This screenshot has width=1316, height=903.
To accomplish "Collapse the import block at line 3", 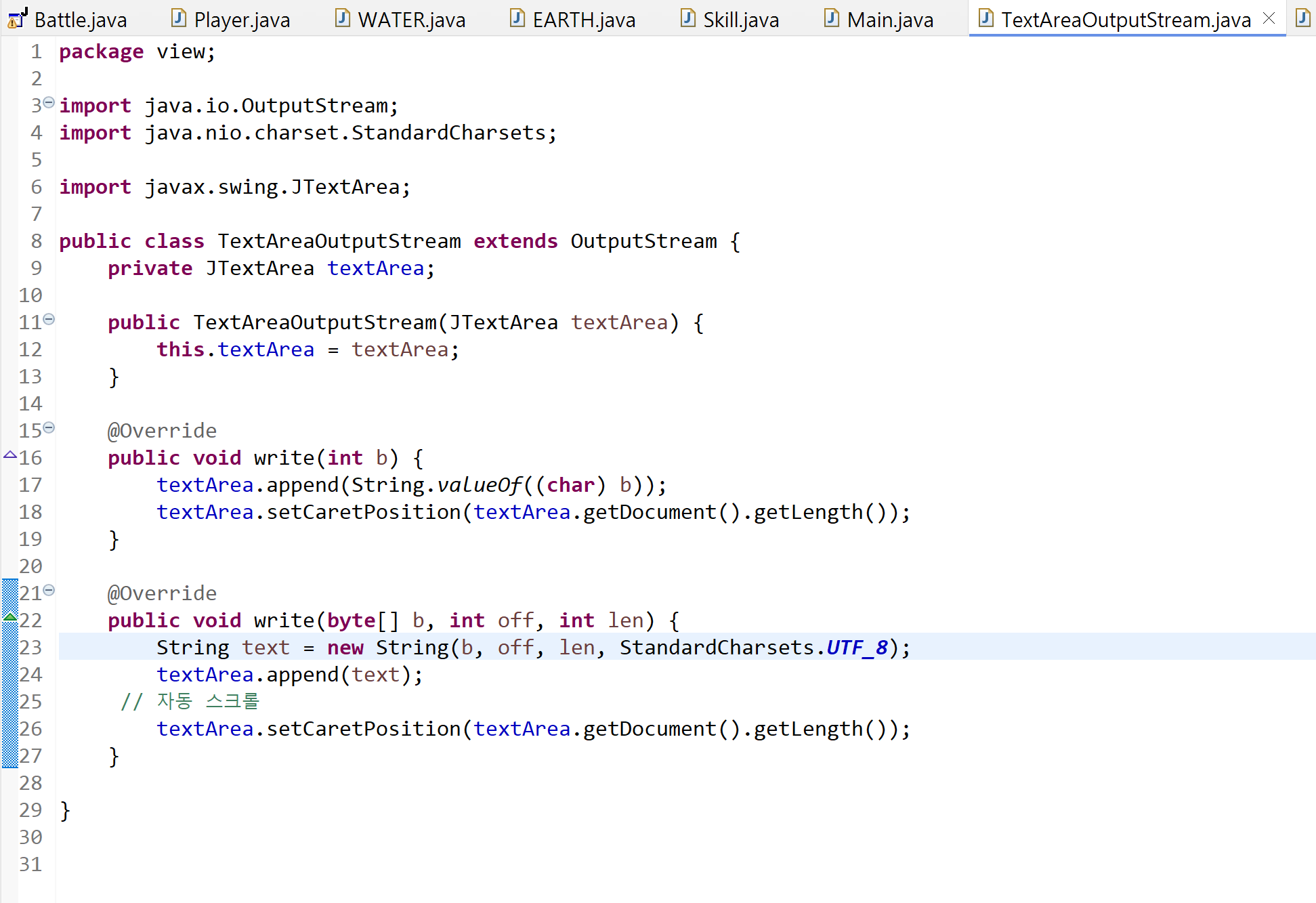I will (x=49, y=102).
